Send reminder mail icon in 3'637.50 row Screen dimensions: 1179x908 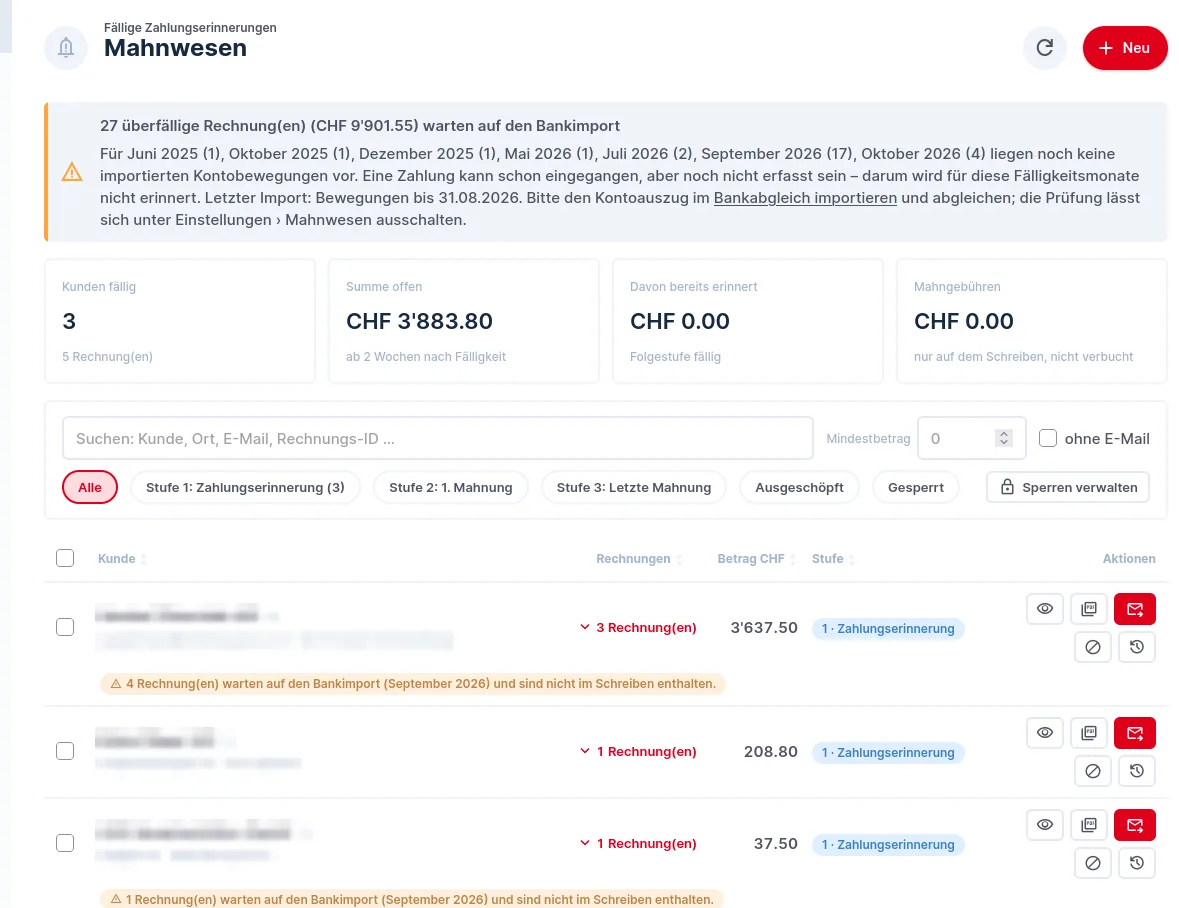click(1135, 609)
